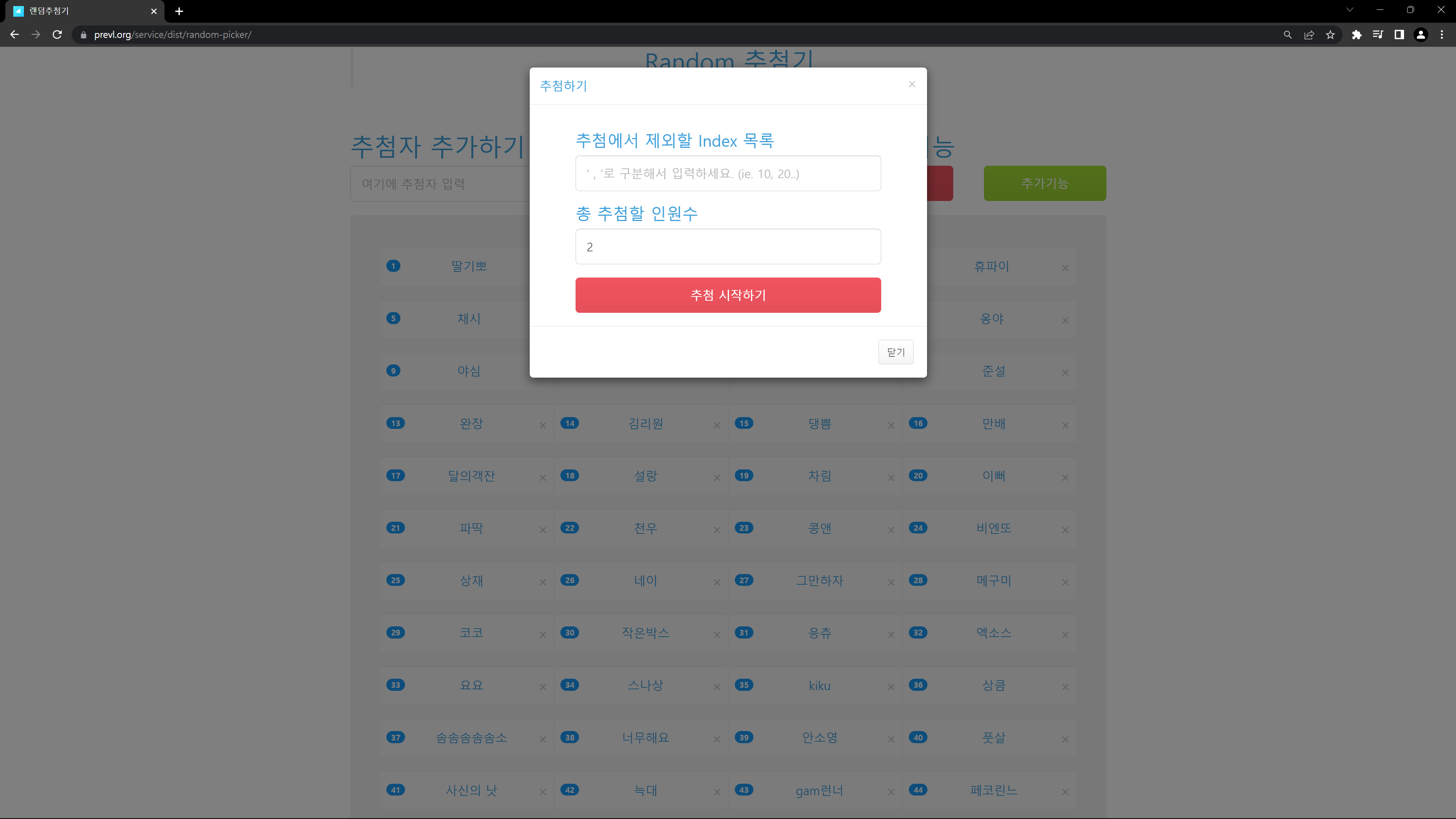
Task: Remove entry 옹야 with its X
Action: 1065,320
